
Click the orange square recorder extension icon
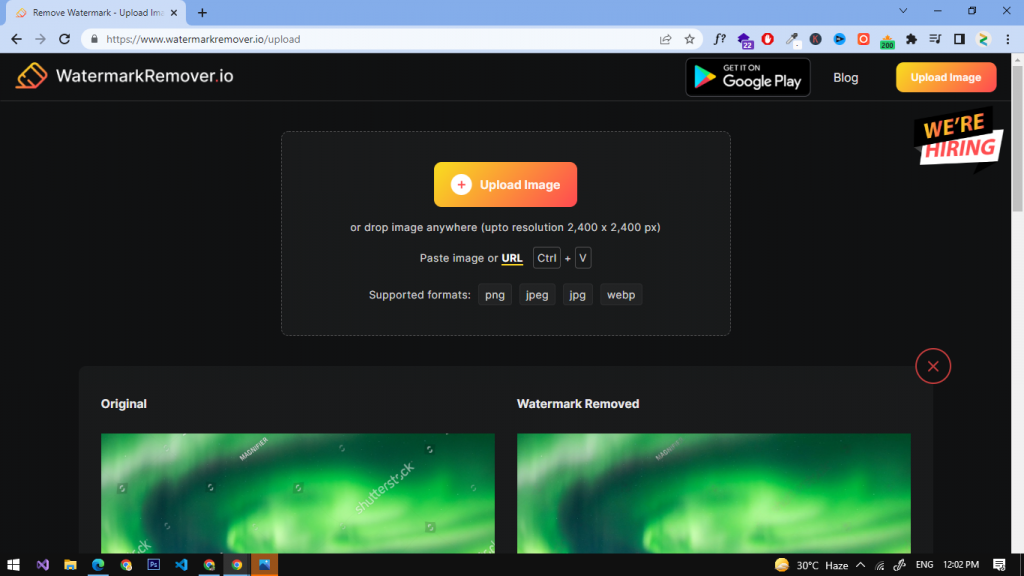tap(863, 39)
